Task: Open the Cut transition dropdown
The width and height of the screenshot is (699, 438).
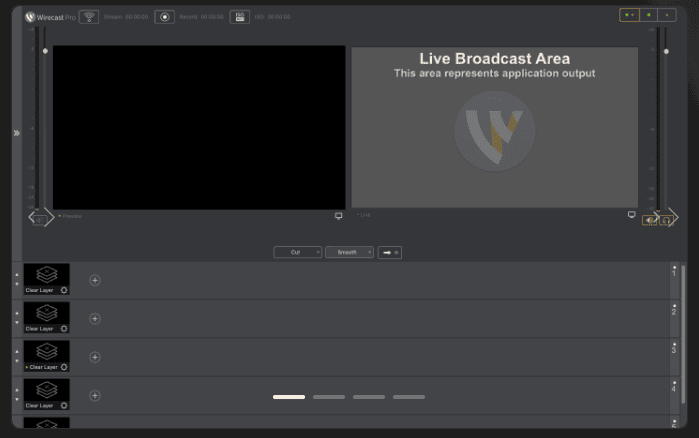Action: point(297,253)
